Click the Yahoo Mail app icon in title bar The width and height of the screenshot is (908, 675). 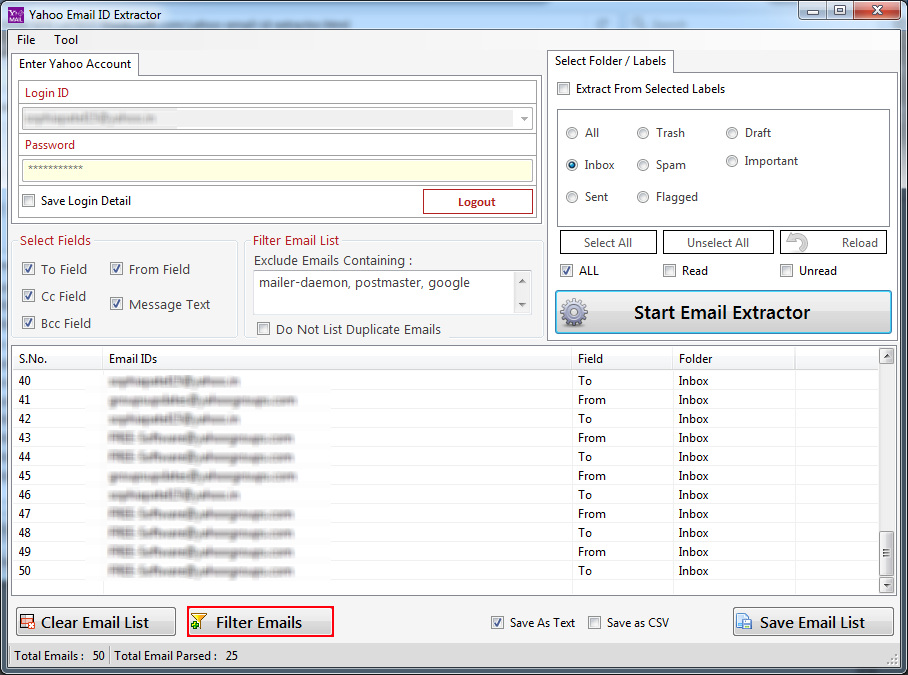[16, 14]
